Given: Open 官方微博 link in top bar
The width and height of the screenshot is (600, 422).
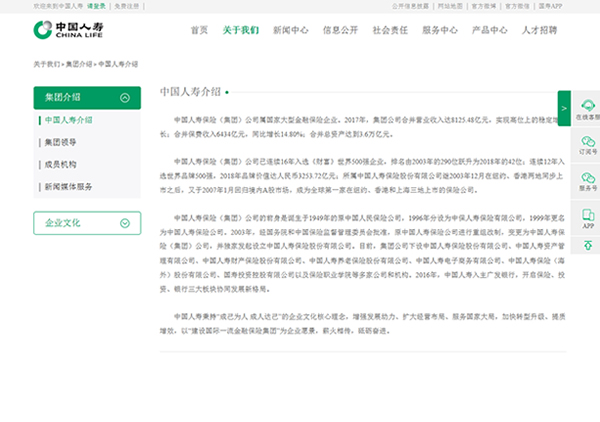Looking at the screenshot, I should (x=484, y=6).
